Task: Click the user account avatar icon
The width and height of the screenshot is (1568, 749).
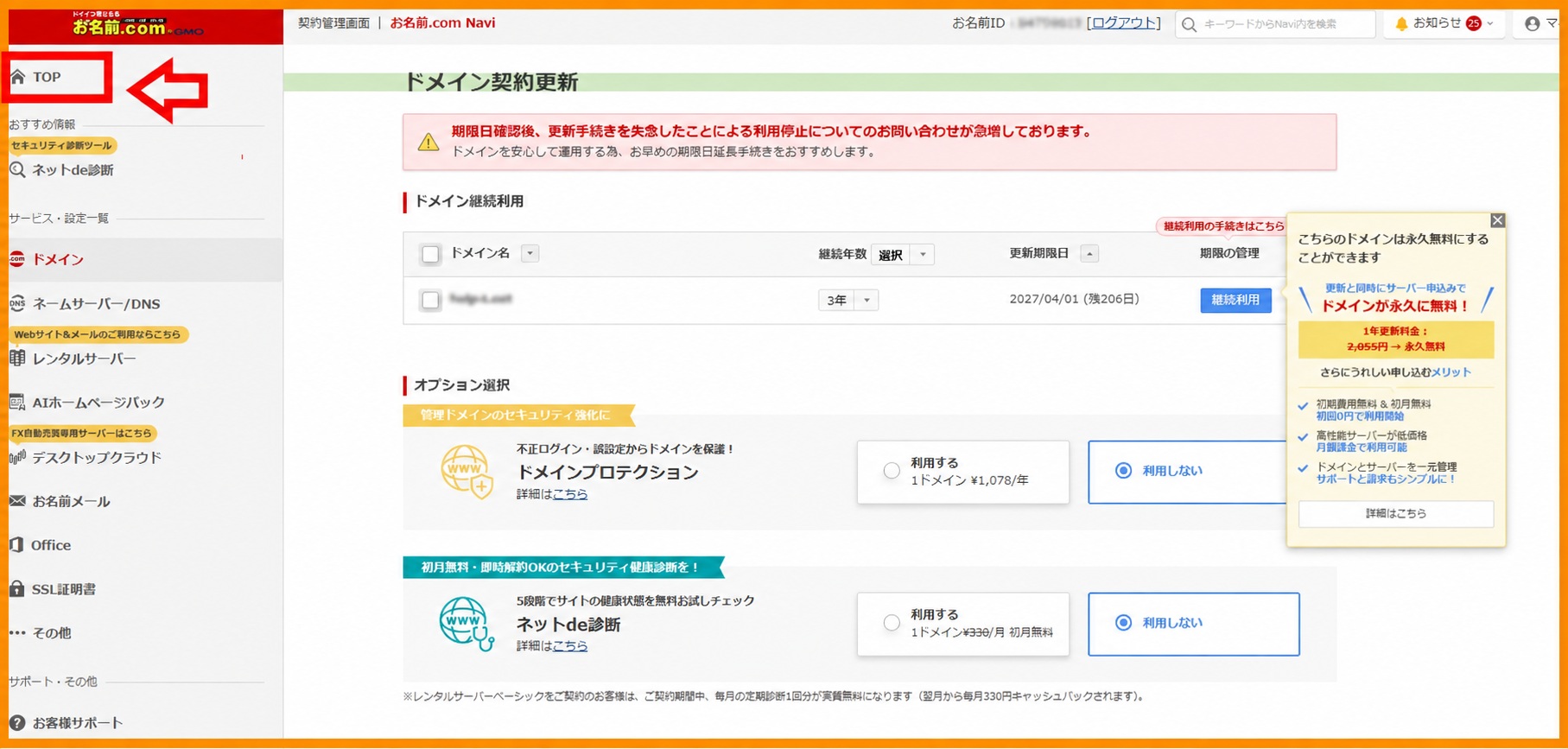Action: (x=1532, y=24)
